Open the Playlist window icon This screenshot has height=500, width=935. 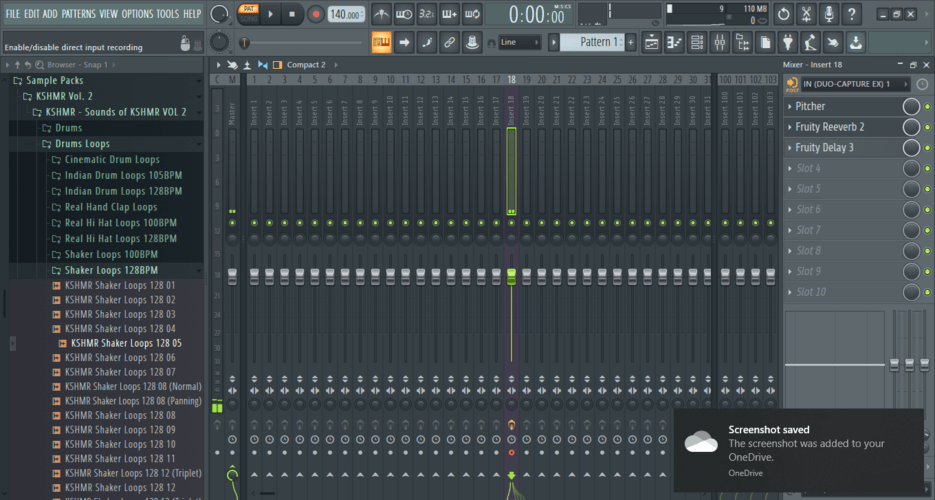pyautogui.click(x=652, y=42)
